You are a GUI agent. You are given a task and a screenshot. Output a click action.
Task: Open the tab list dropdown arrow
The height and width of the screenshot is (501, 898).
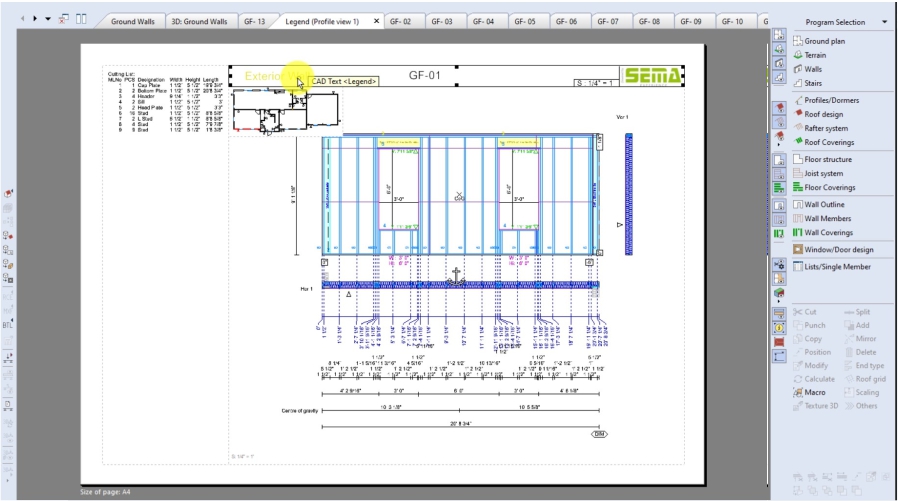[47, 20]
